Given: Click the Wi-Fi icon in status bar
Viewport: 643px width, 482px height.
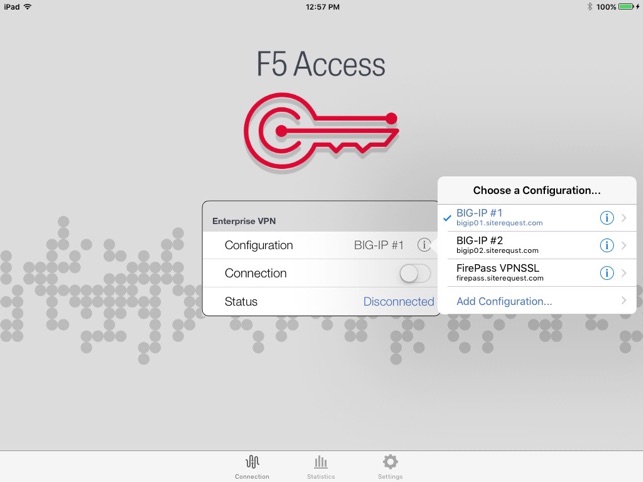Looking at the screenshot, I should point(27,7).
